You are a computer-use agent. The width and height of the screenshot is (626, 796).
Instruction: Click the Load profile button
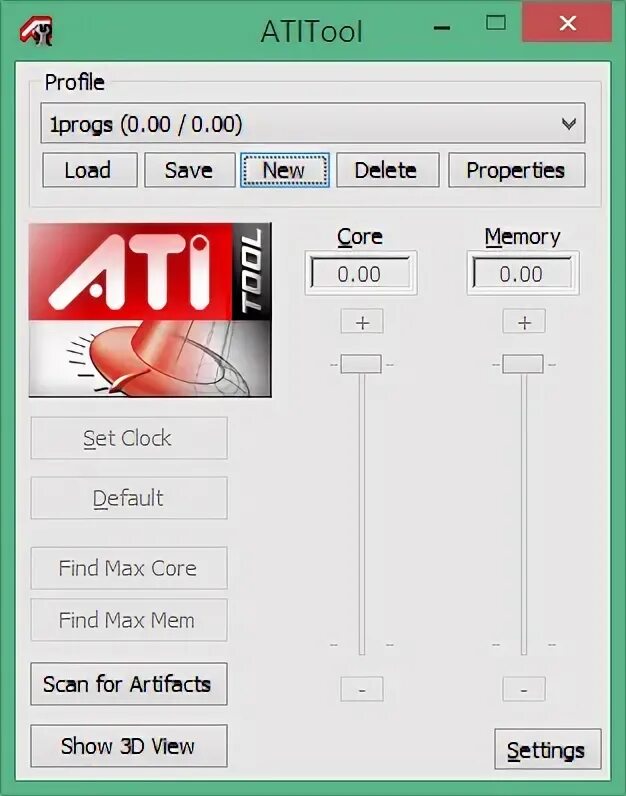pos(90,170)
